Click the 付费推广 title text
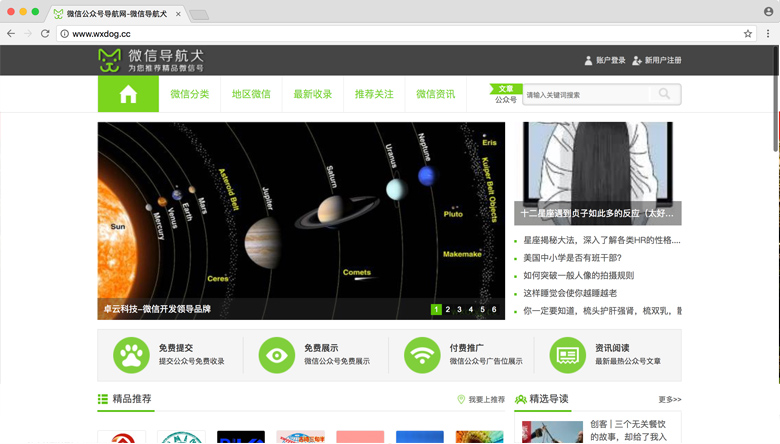Image resolution: width=780 pixels, height=444 pixels. (467, 348)
